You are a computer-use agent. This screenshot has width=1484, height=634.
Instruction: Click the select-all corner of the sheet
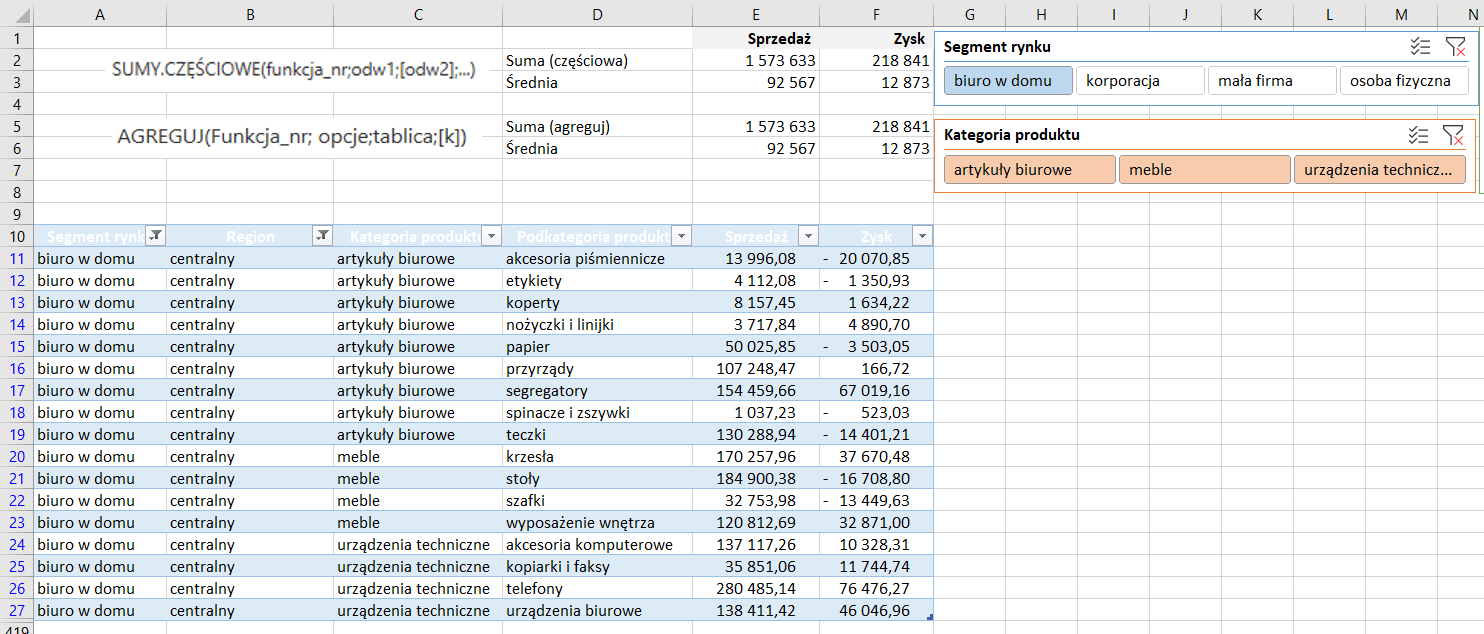pyautogui.click(x=17, y=15)
